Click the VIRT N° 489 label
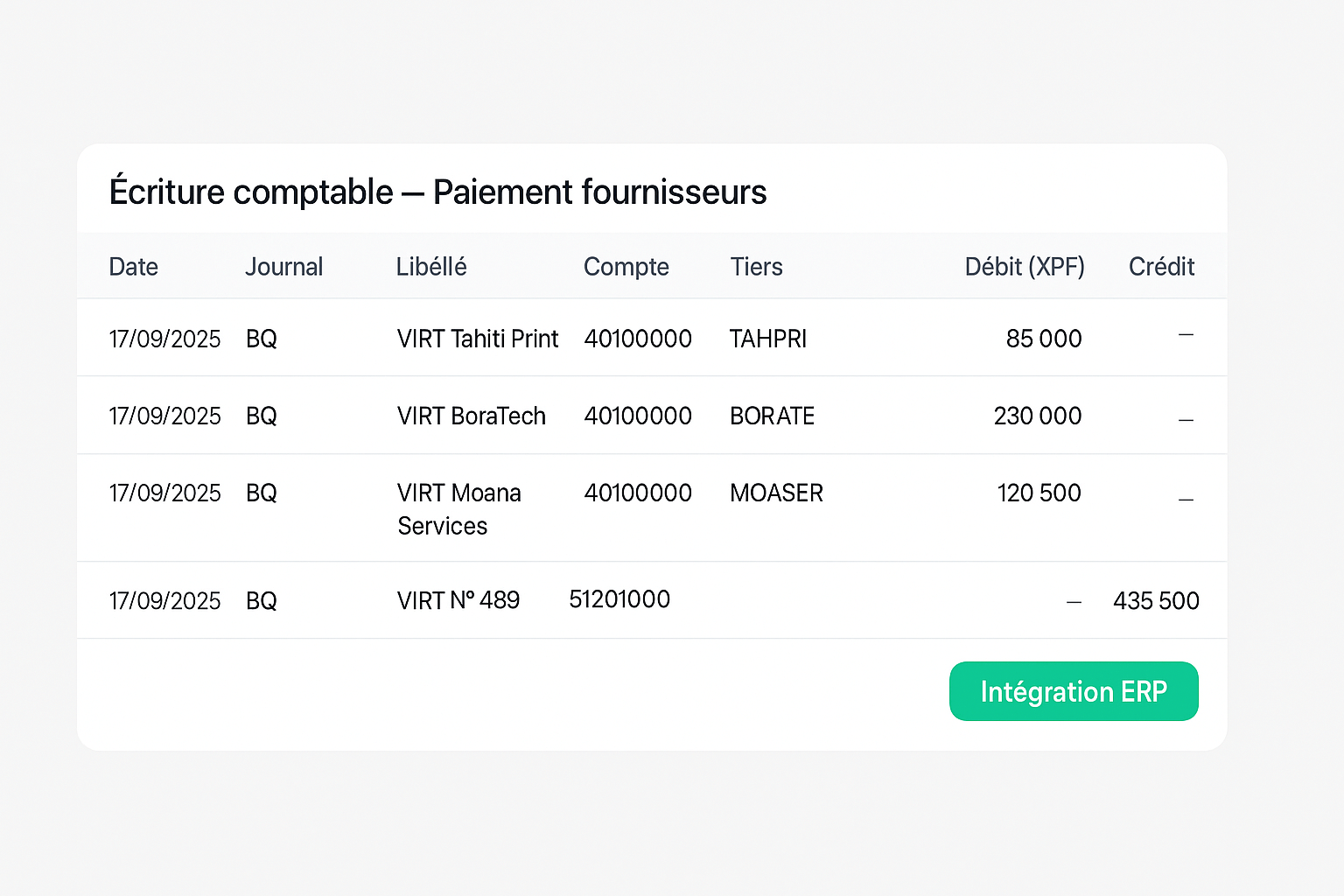1344x896 pixels. click(458, 600)
